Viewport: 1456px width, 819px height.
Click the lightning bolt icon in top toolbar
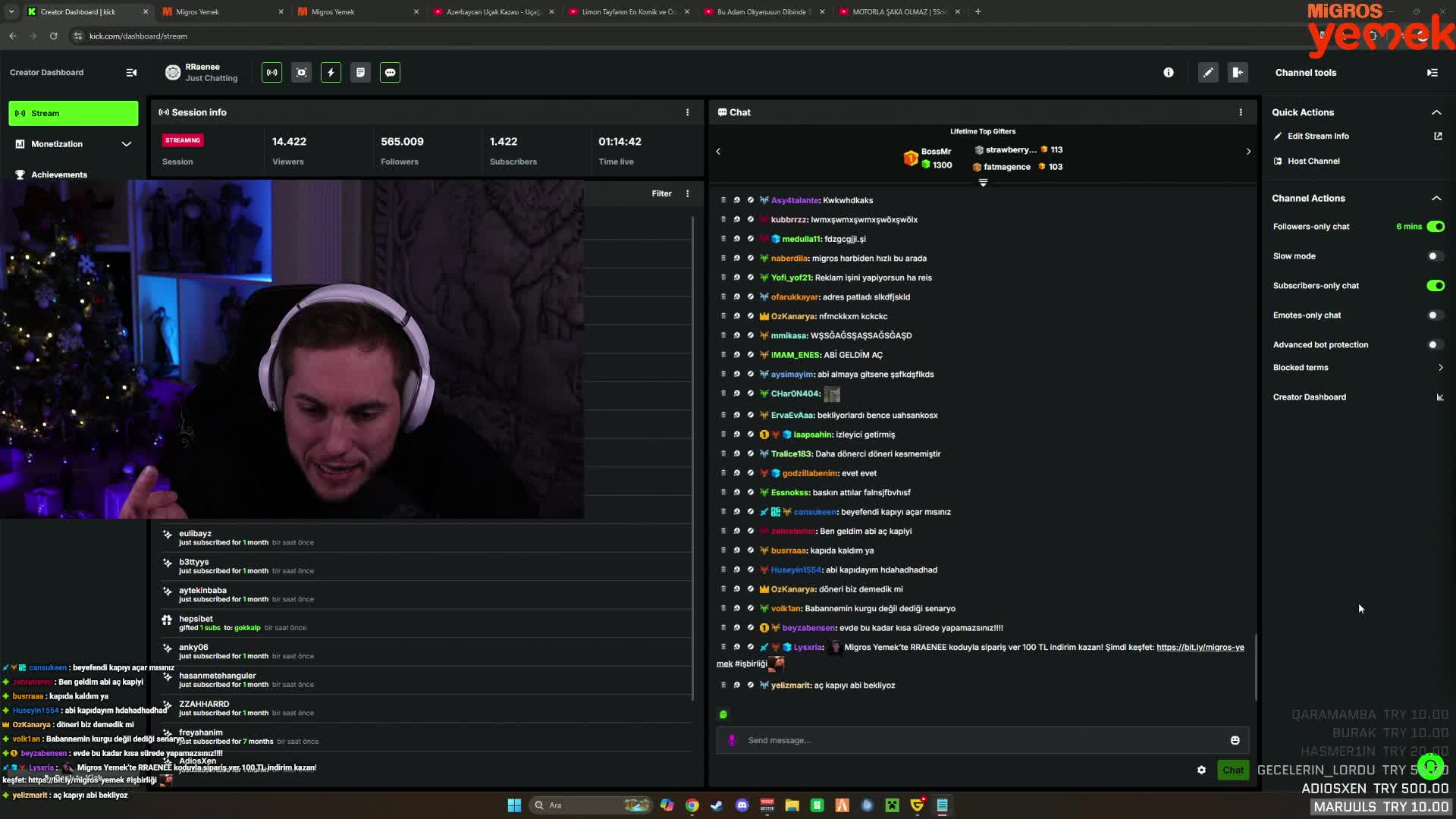[x=331, y=73]
